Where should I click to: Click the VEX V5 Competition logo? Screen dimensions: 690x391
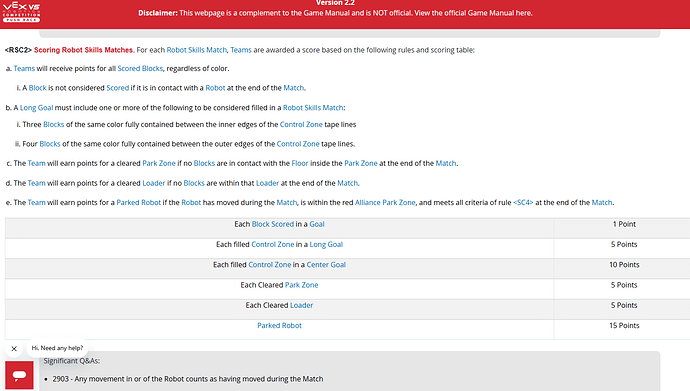pos(21,12)
